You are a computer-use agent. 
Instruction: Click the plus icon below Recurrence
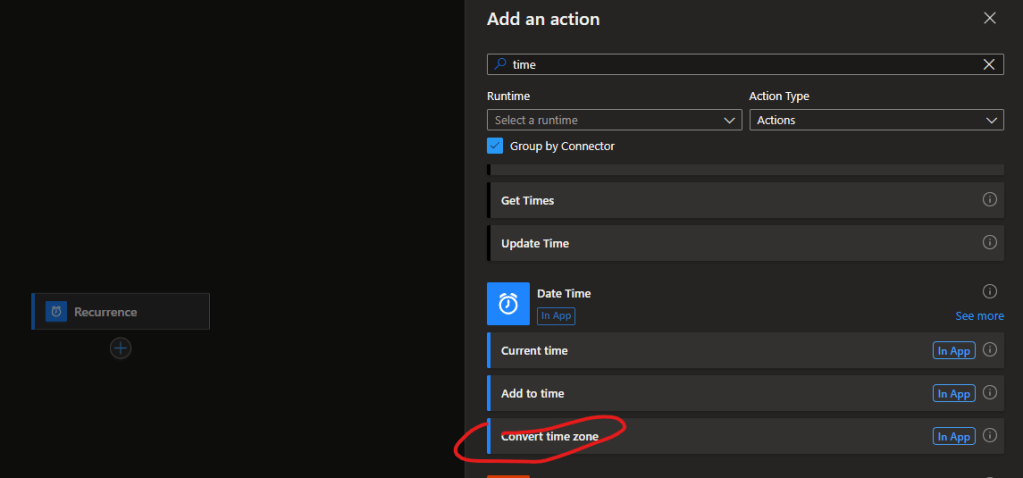pos(121,348)
